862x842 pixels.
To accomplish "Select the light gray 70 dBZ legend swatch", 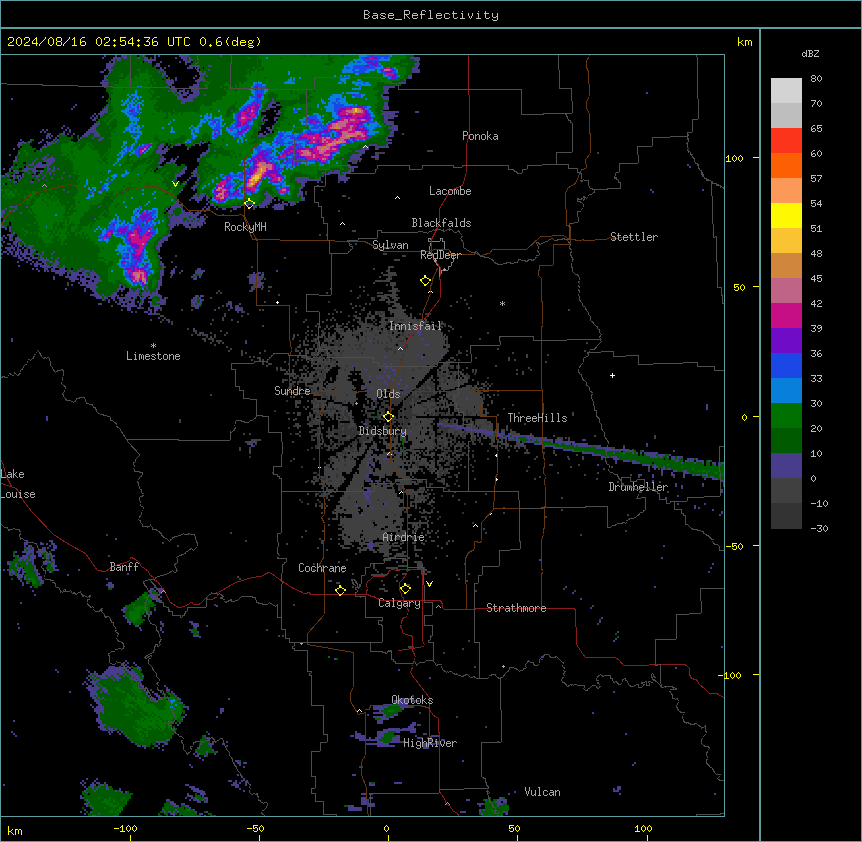I will (786, 91).
